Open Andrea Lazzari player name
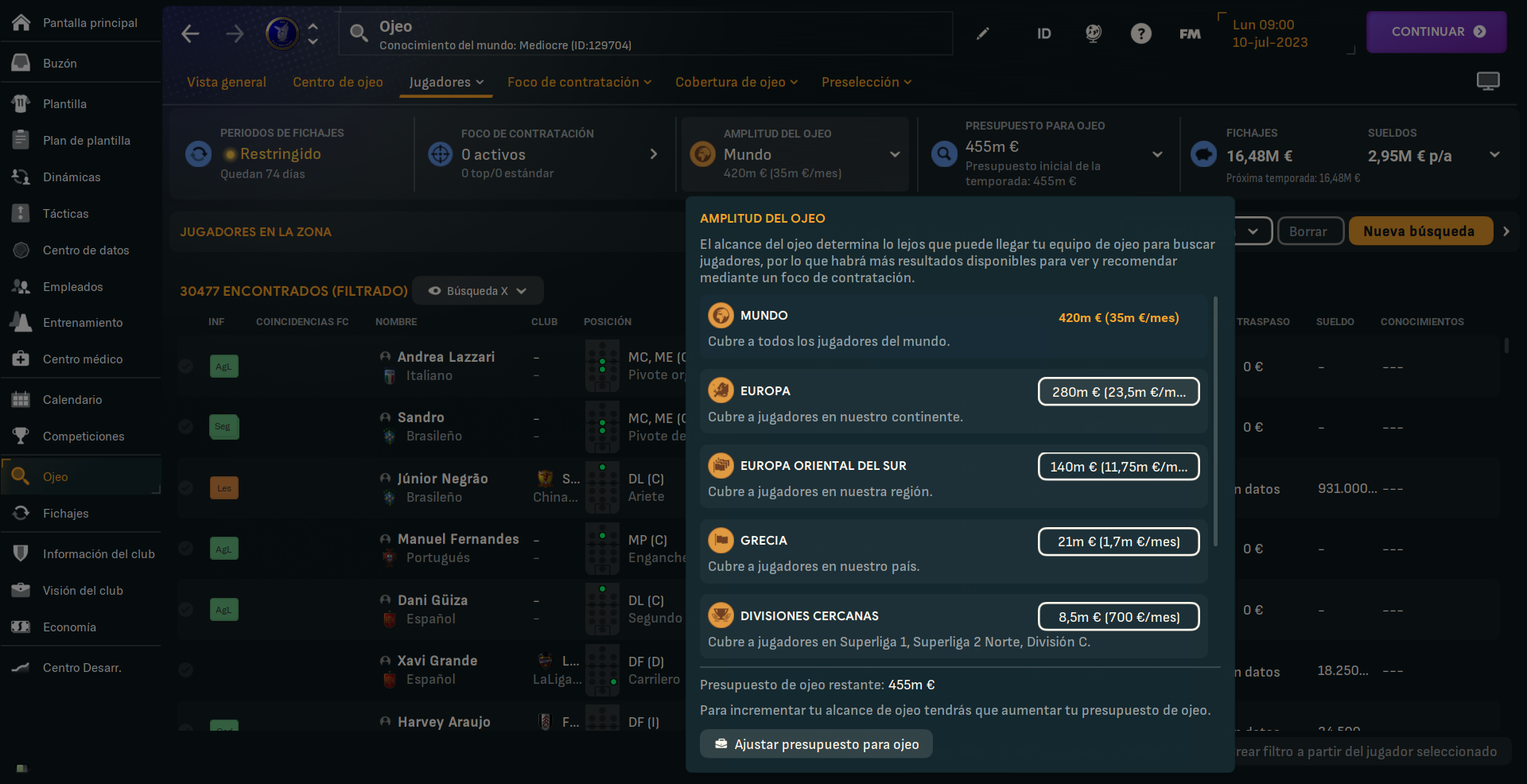This screenshot has height=784, width=1527. [446, 357]
